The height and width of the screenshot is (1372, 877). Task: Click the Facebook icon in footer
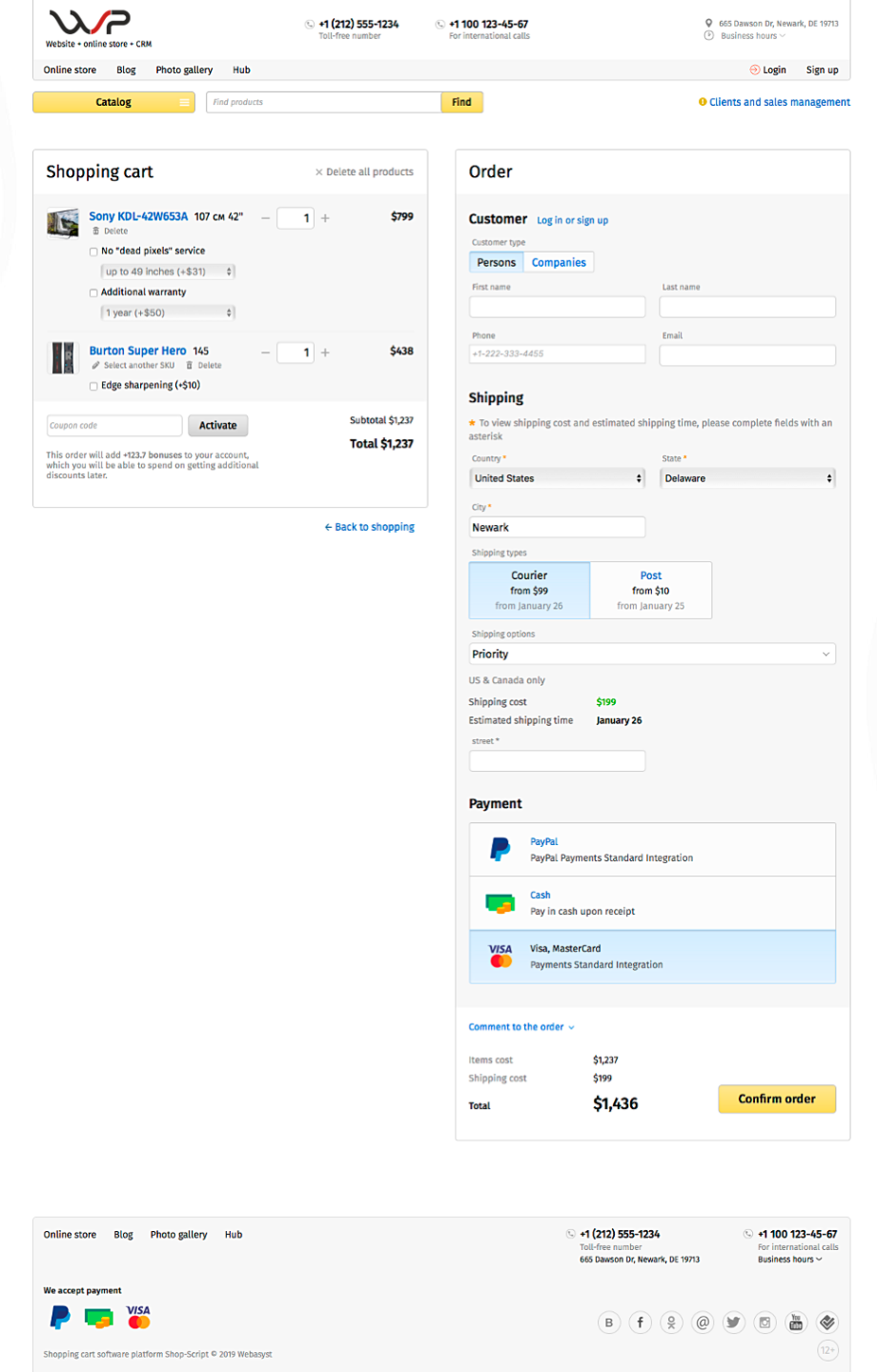(640, 1322)
